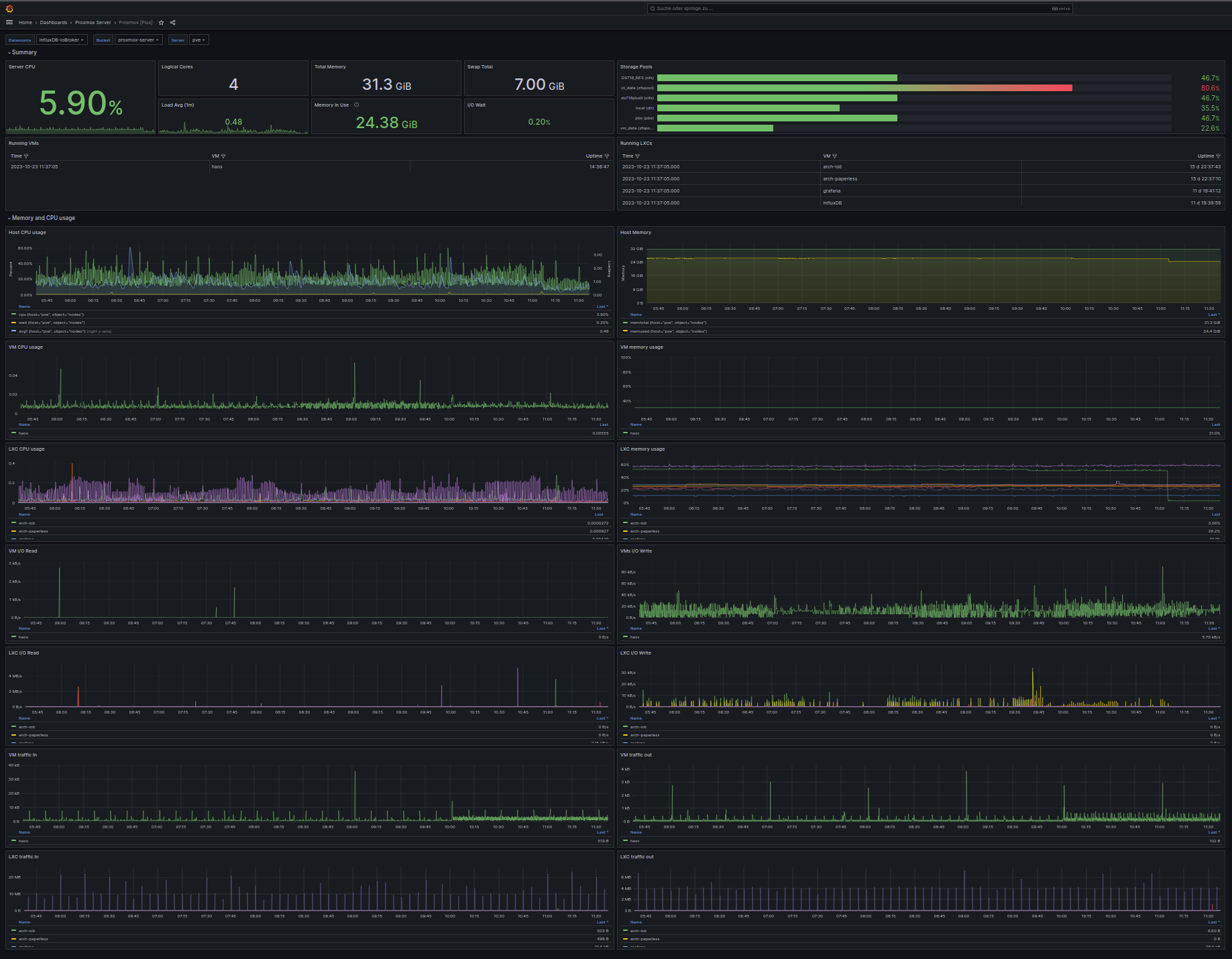
Task: Mark dashboard as favorite with star icon
Action: click(161, 22)
